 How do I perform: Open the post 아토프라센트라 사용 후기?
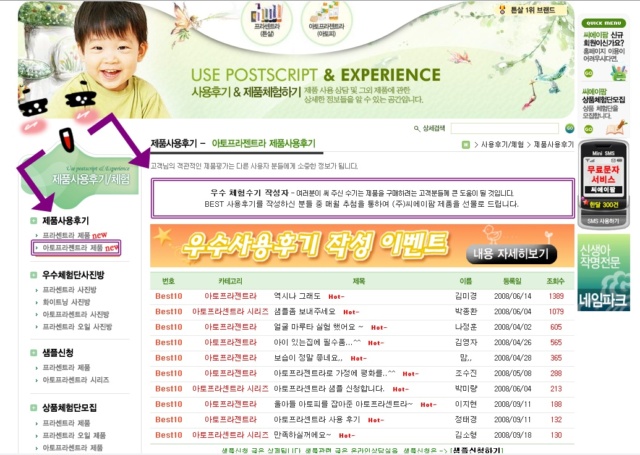[317, 420]
